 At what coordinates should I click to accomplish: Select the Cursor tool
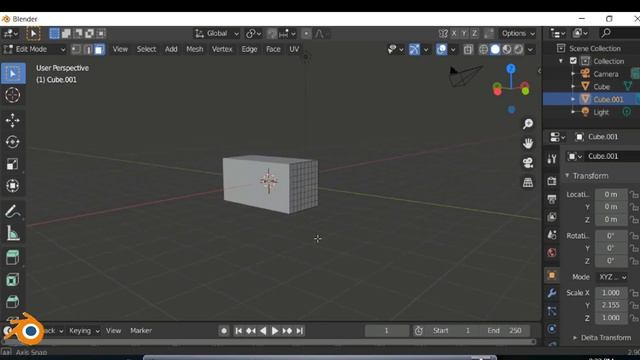tap(13, 95)
